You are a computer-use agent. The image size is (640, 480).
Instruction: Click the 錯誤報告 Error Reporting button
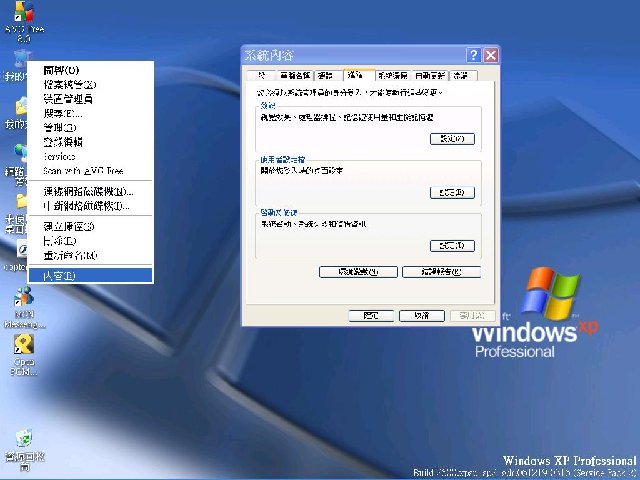[x=441, y=272]
